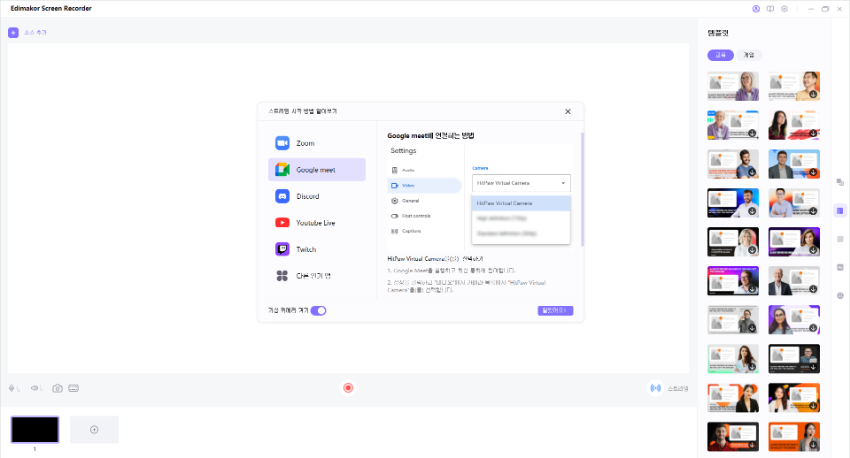
Task: Choose black template with man at laptop
Action: pos(794,359)
